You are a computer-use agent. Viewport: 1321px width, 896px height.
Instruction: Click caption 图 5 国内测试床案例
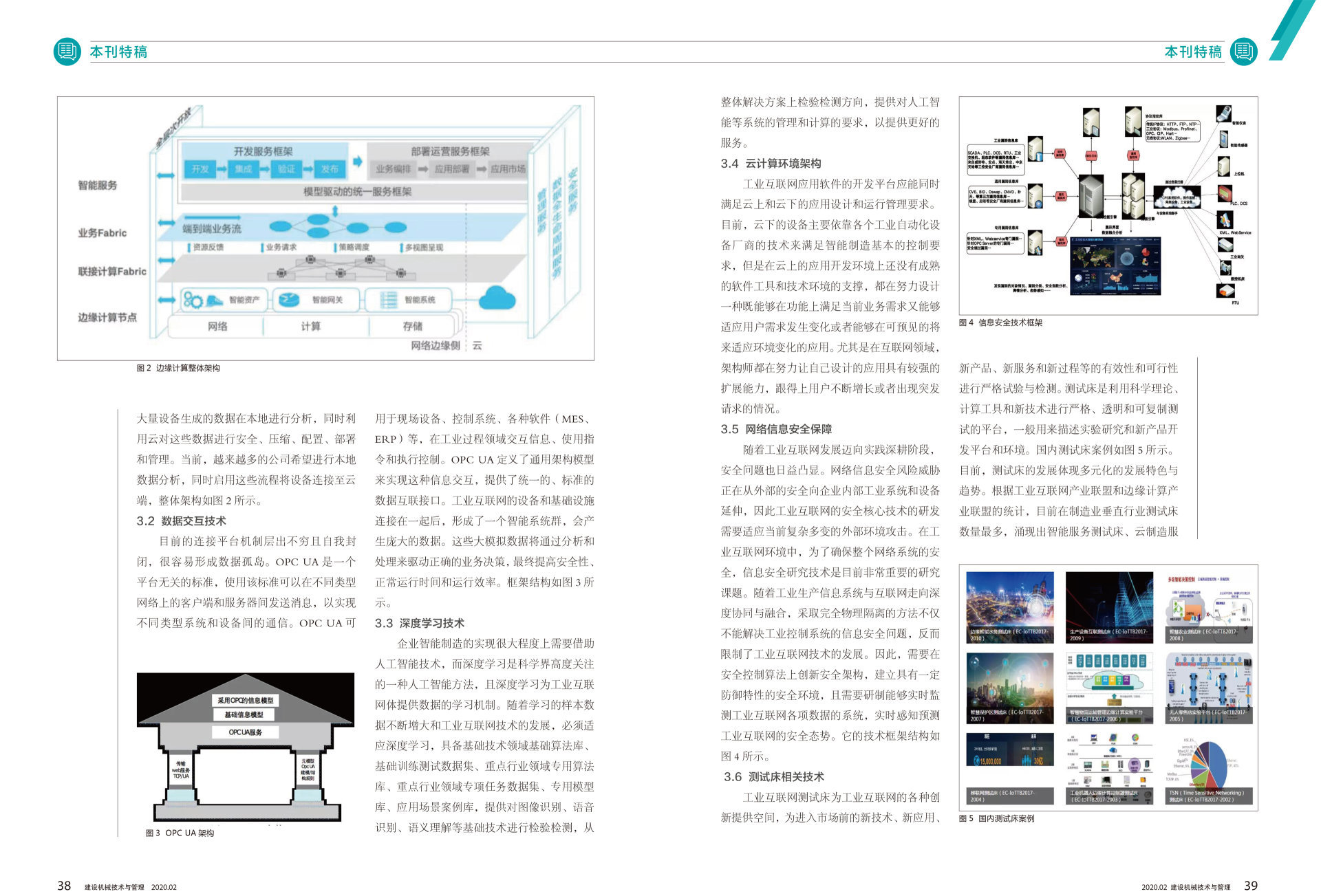click(x=996, y=818)
